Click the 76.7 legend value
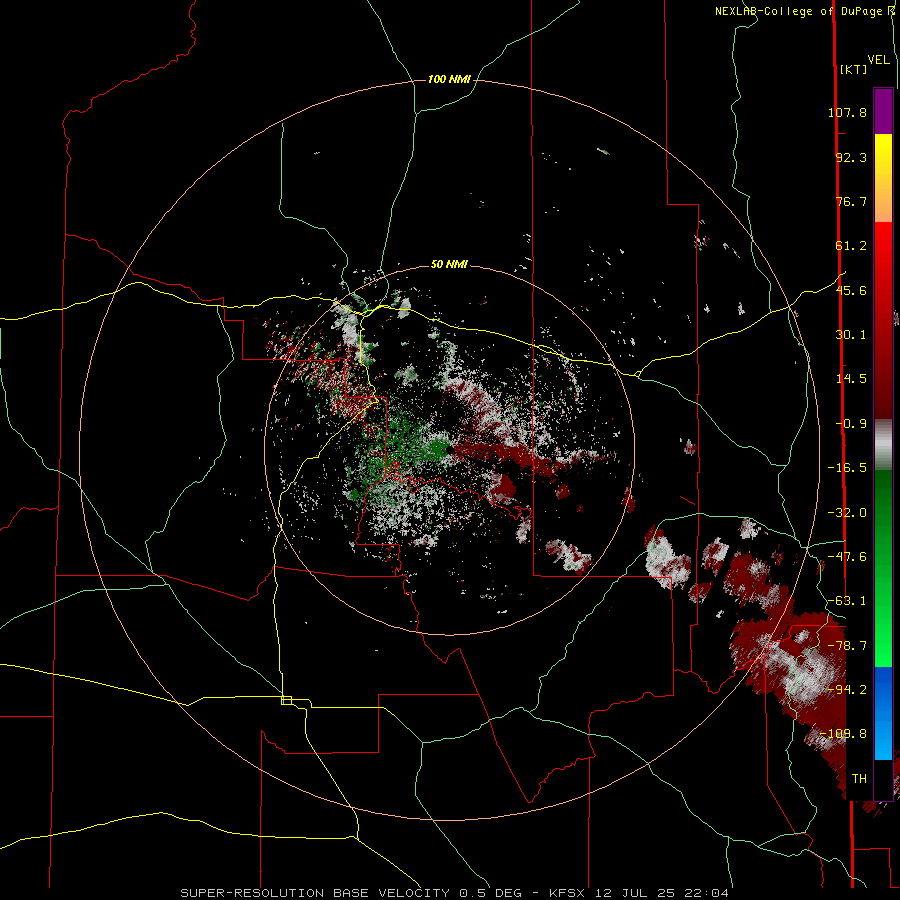Image resolution: width=900 pixels, height=900 pixels. 851,201
